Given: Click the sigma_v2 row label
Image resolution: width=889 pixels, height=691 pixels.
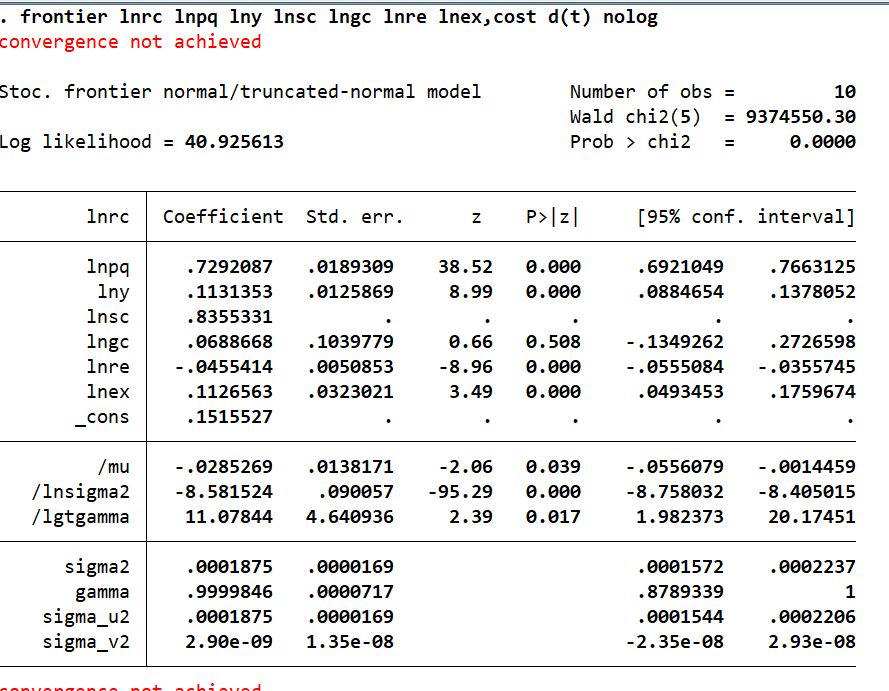Looking at the screenshot, I should tap(86, 642).
